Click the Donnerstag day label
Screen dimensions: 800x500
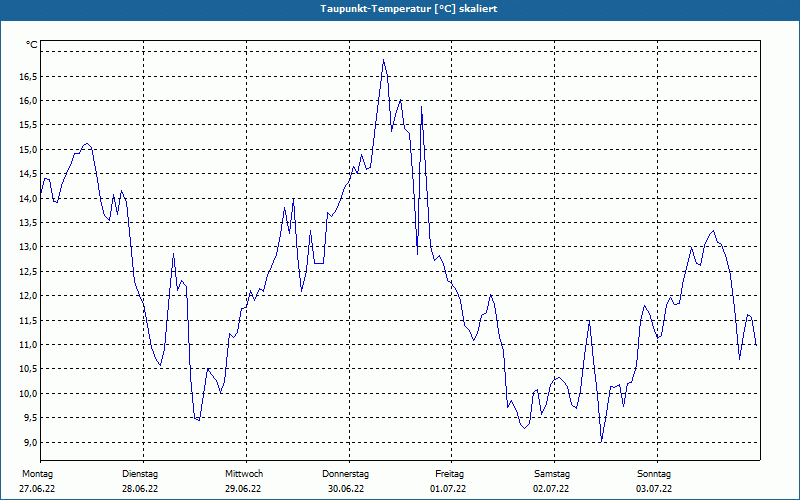tap(345, 474)
